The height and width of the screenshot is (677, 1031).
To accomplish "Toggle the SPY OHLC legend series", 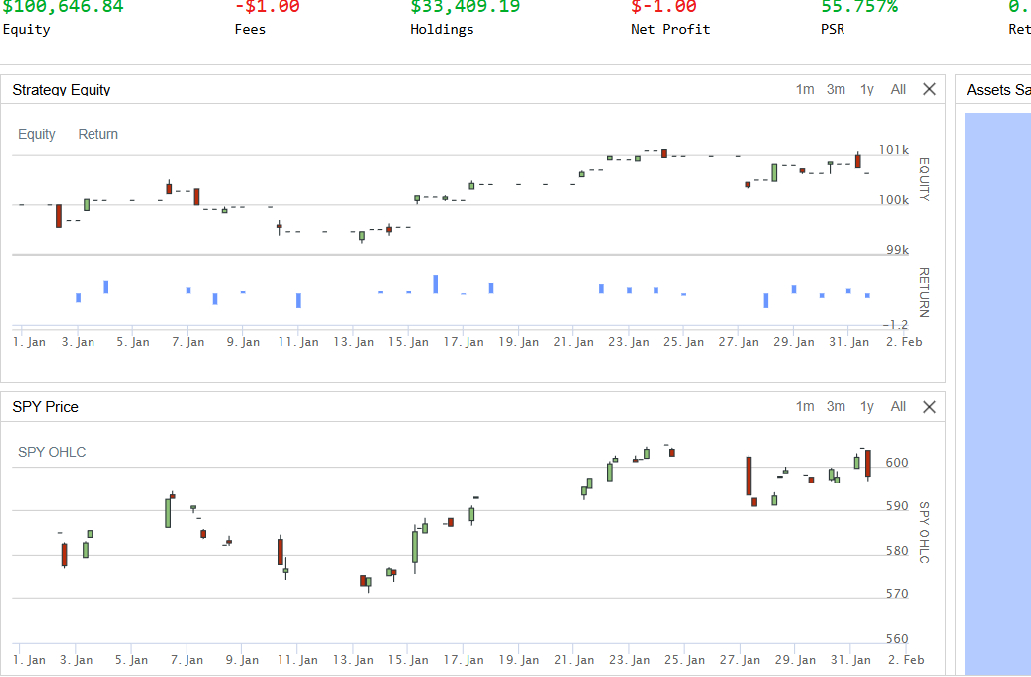I will [52, 452].
